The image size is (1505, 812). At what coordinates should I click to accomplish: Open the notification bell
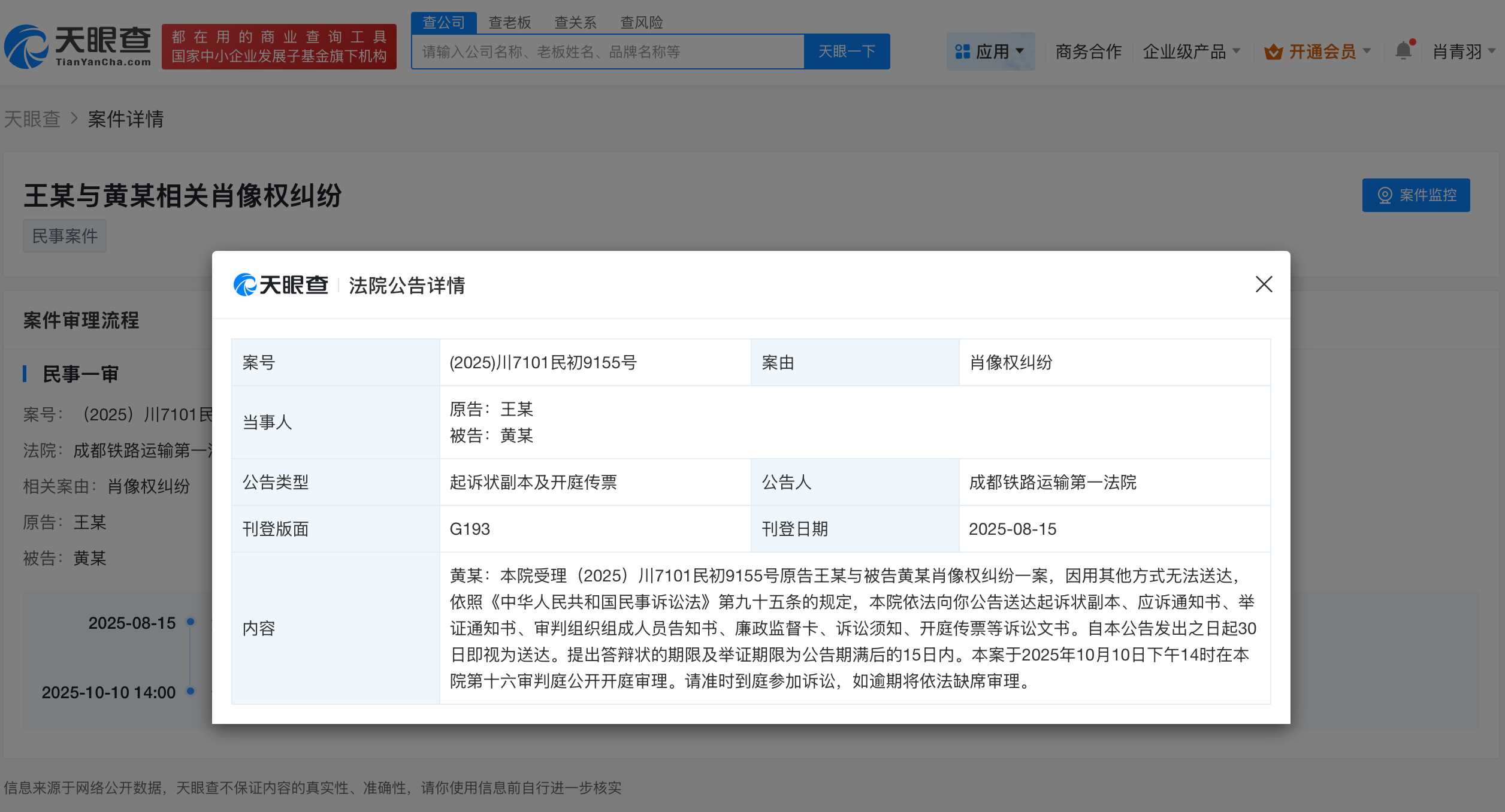point(1403,51)
